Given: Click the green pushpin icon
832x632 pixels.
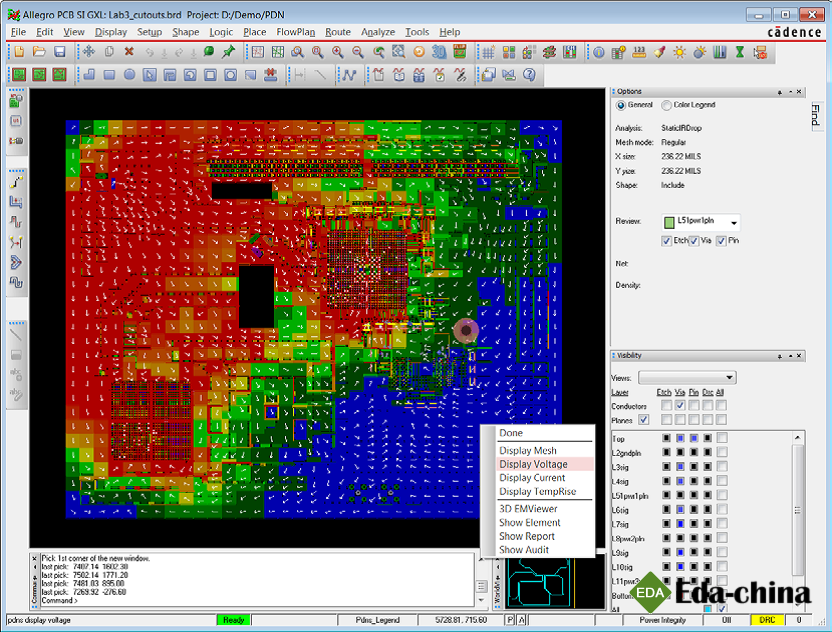Looking at the screenshot, I should tap(228, 51).
